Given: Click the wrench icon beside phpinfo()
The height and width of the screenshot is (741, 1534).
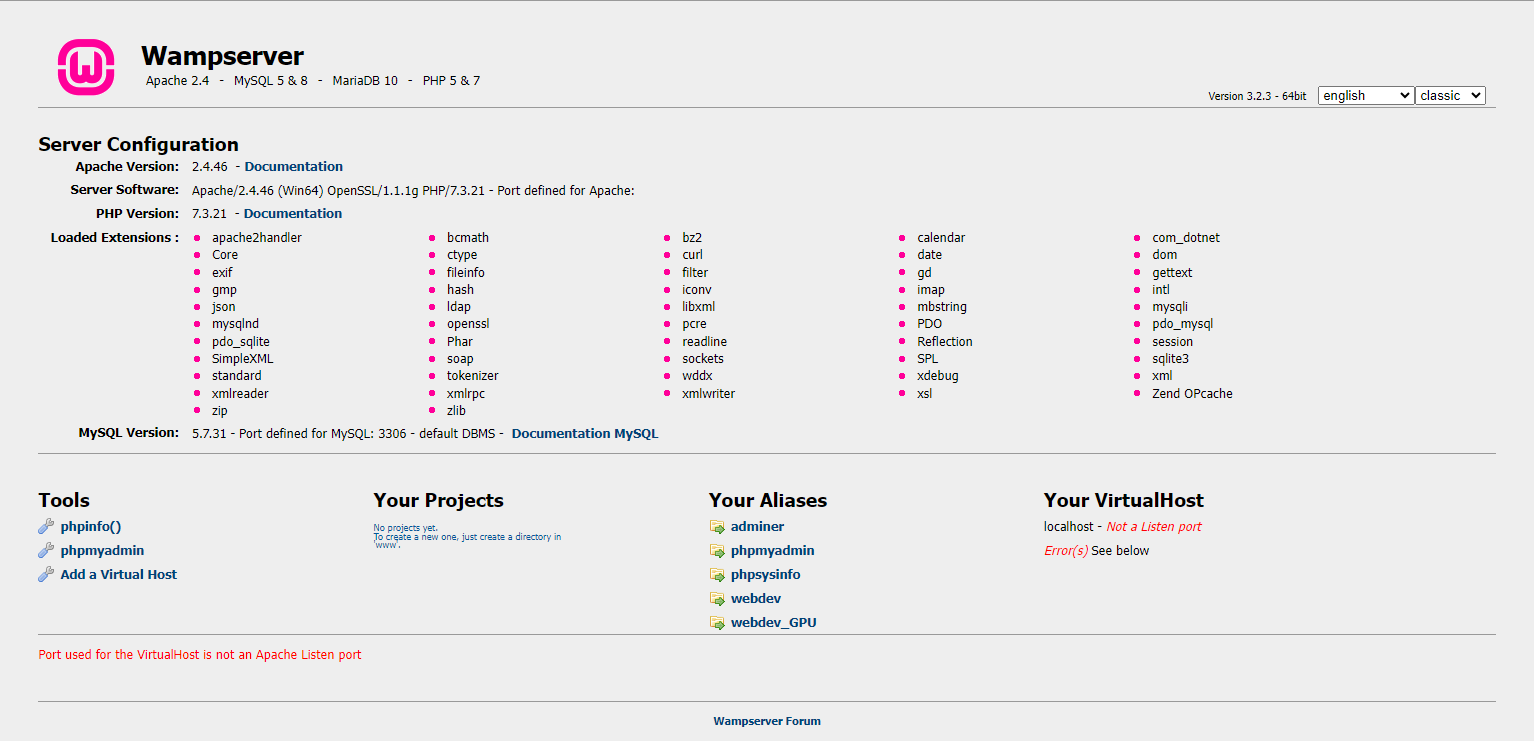Looking at the screenshot, I should click(46, 527).
